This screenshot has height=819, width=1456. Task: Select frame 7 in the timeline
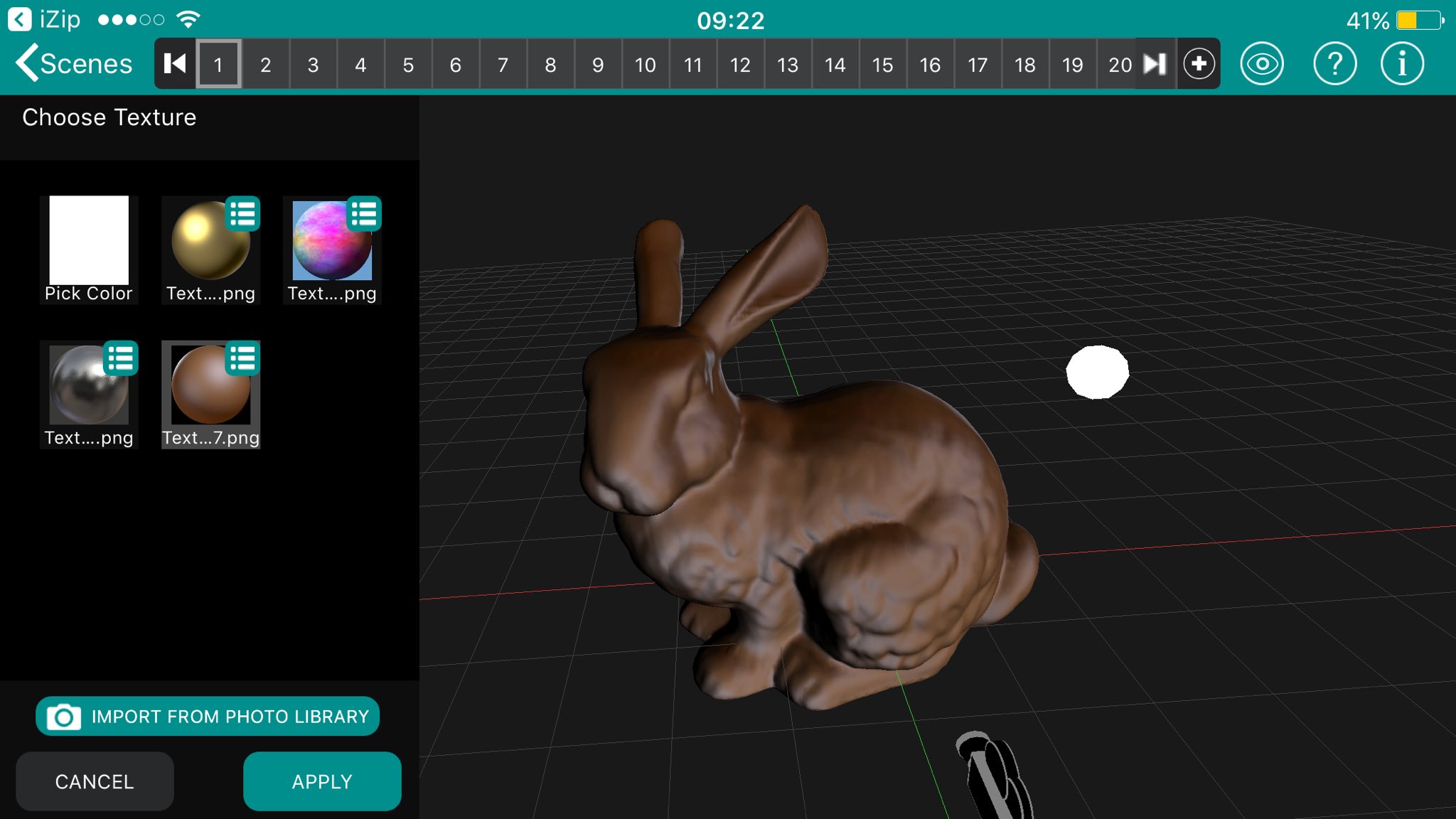503,64
